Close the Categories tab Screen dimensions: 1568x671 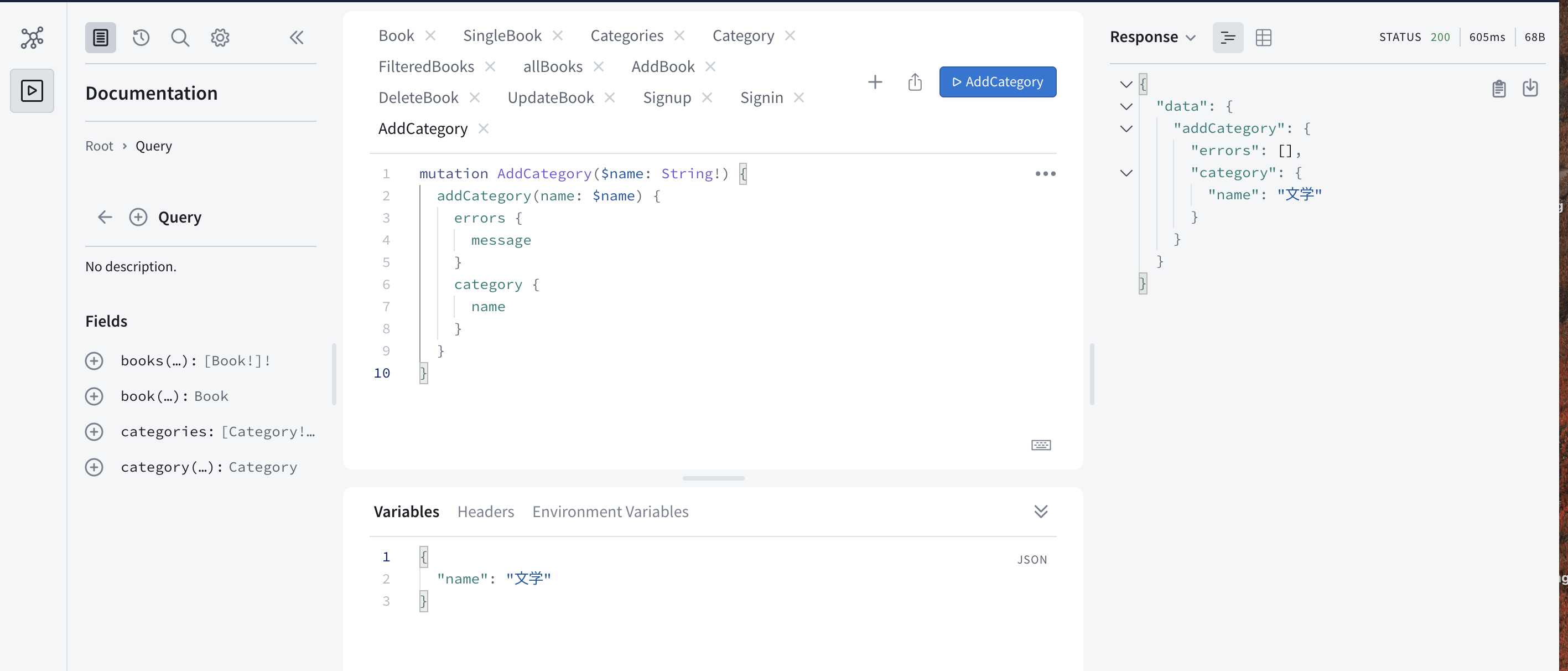tap(679, 35)
